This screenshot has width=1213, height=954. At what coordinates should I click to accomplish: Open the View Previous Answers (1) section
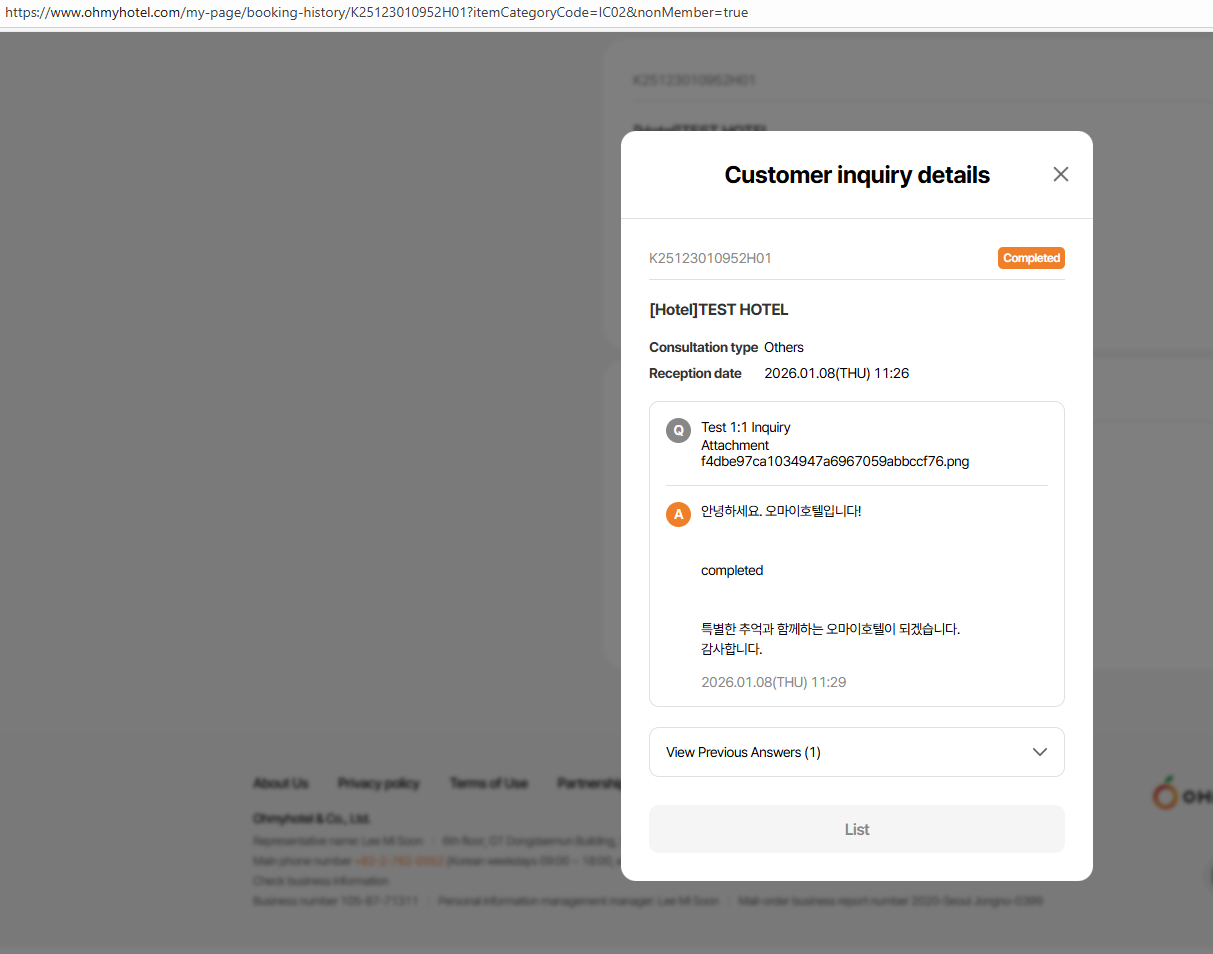[x=743, y=752]
